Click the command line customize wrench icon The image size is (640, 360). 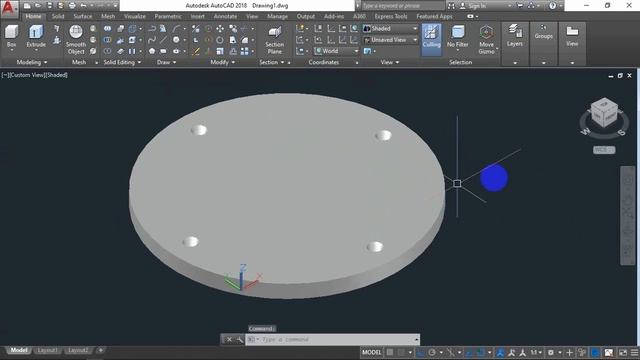pyautogui.click(x=240, y=340)
